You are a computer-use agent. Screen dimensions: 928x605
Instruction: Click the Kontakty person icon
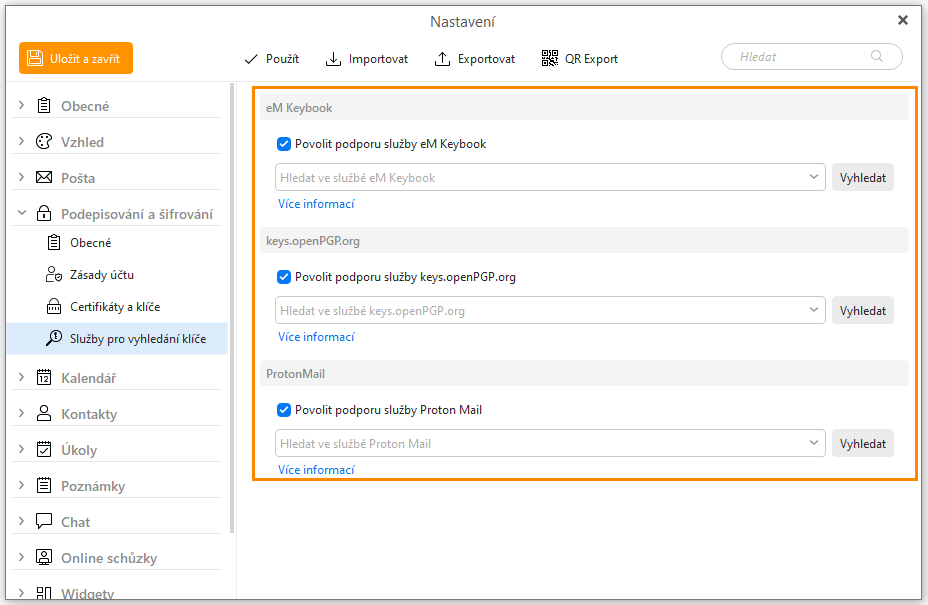[44, 414]
